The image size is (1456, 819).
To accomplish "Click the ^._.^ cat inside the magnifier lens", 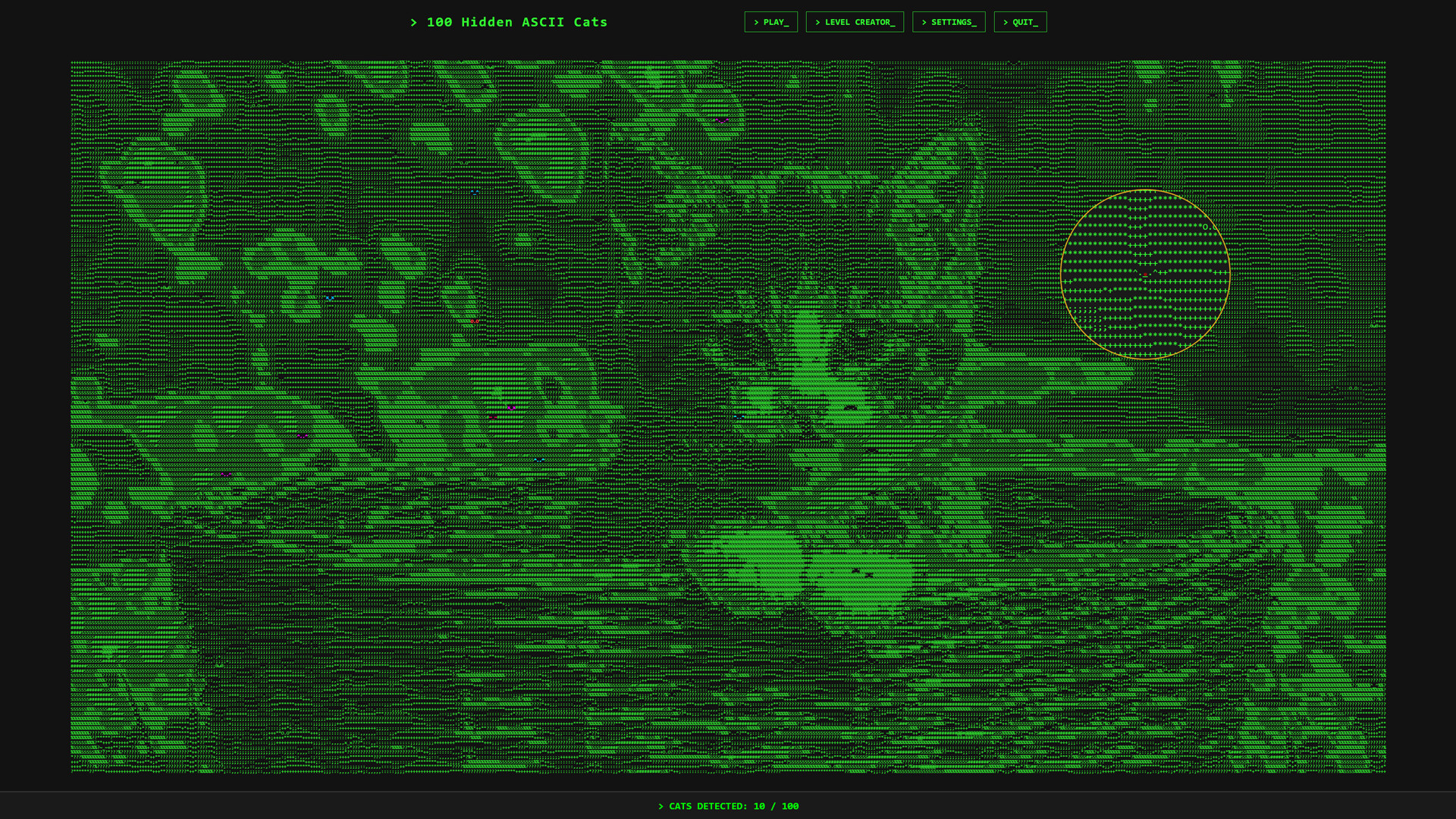I will pos(1145,273).
